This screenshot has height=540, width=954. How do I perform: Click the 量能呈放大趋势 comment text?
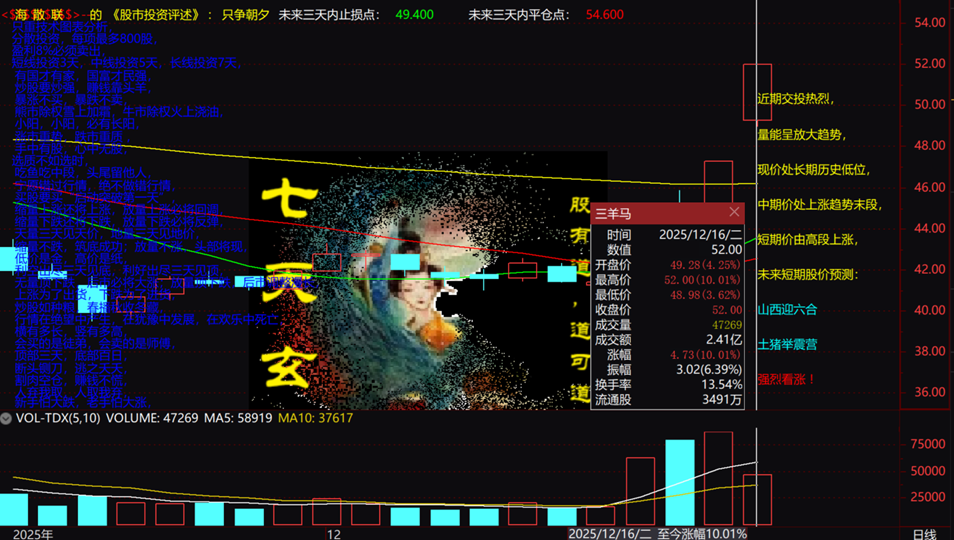click(x=802, y=134)
